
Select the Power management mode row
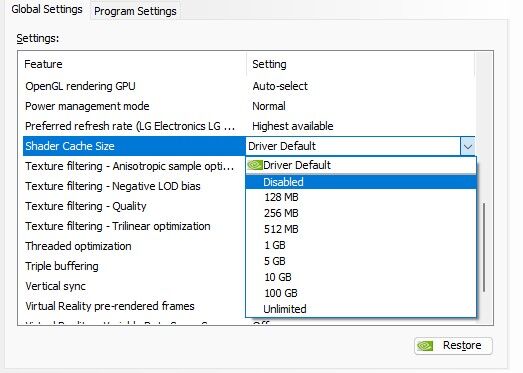click(x=249, y=106)
